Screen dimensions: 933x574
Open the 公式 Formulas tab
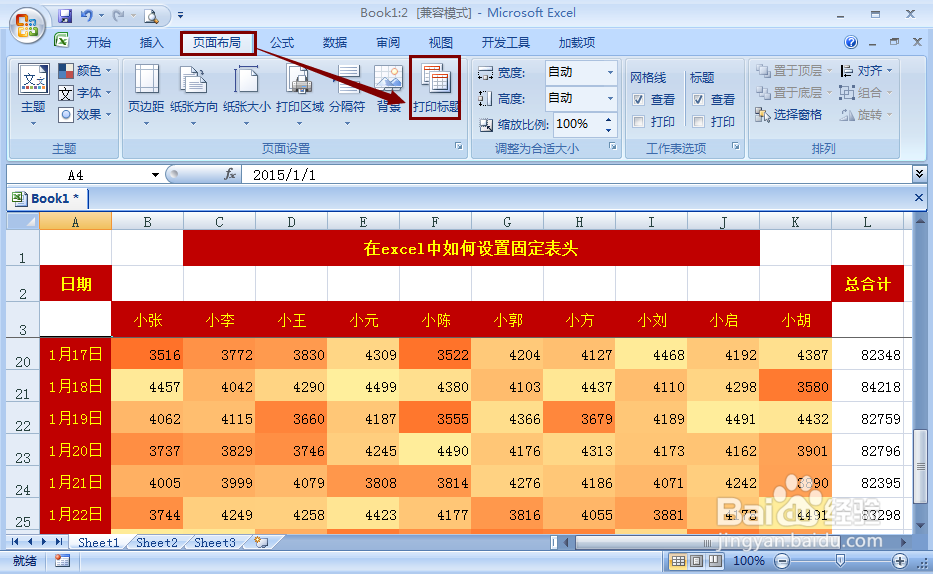pos(282,42)
